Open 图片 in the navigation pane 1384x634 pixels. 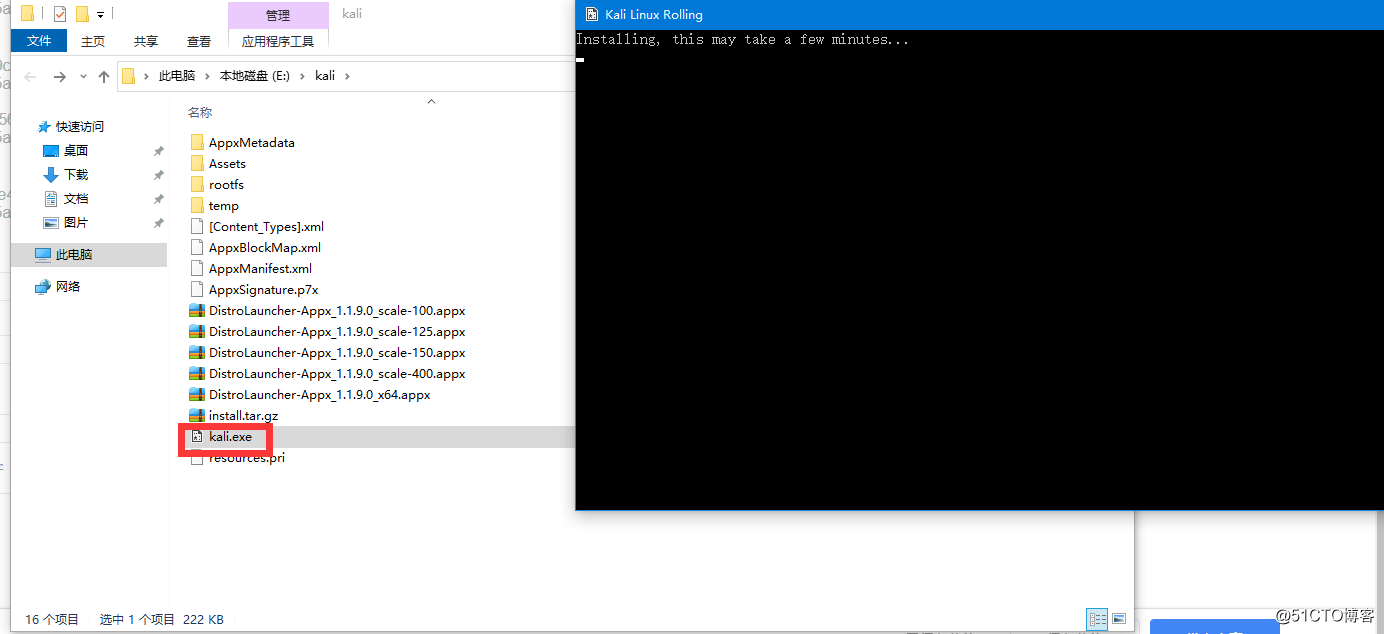(76, 222)
